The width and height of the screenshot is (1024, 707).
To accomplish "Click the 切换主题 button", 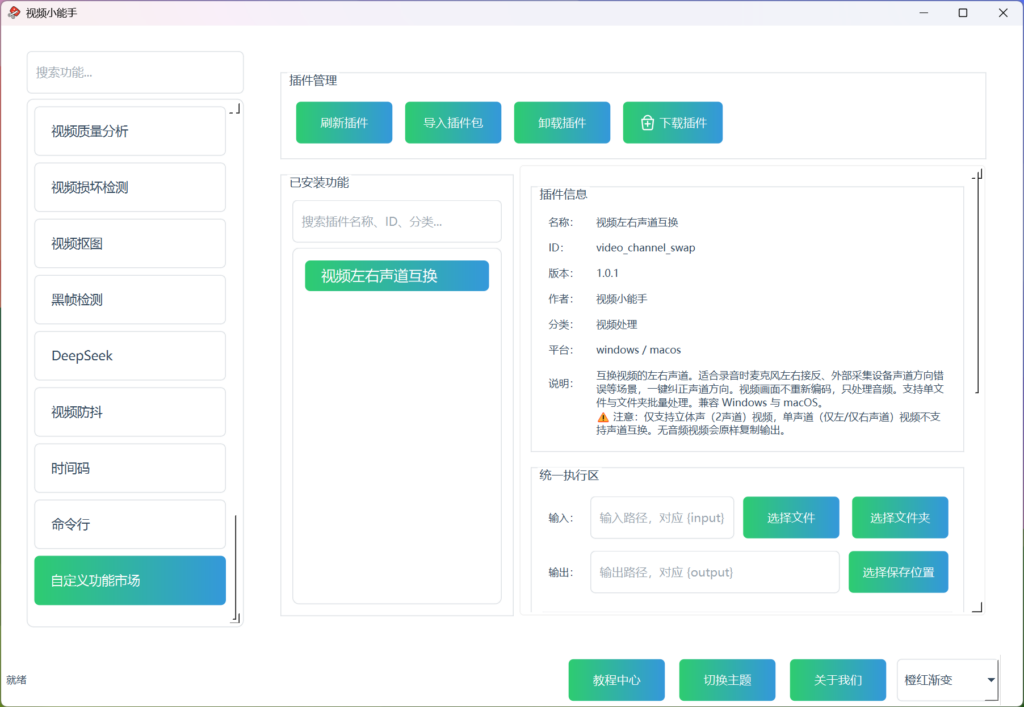I will pos(727,680).
